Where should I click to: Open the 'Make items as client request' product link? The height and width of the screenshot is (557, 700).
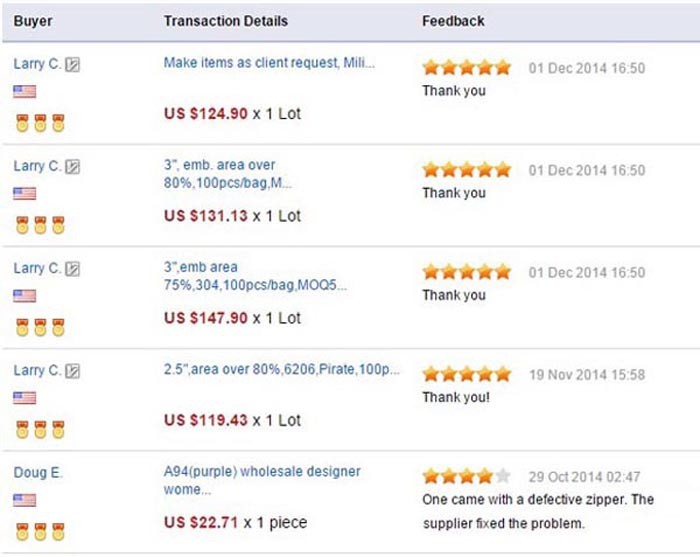pyautogui.click(x=269, y=63)
